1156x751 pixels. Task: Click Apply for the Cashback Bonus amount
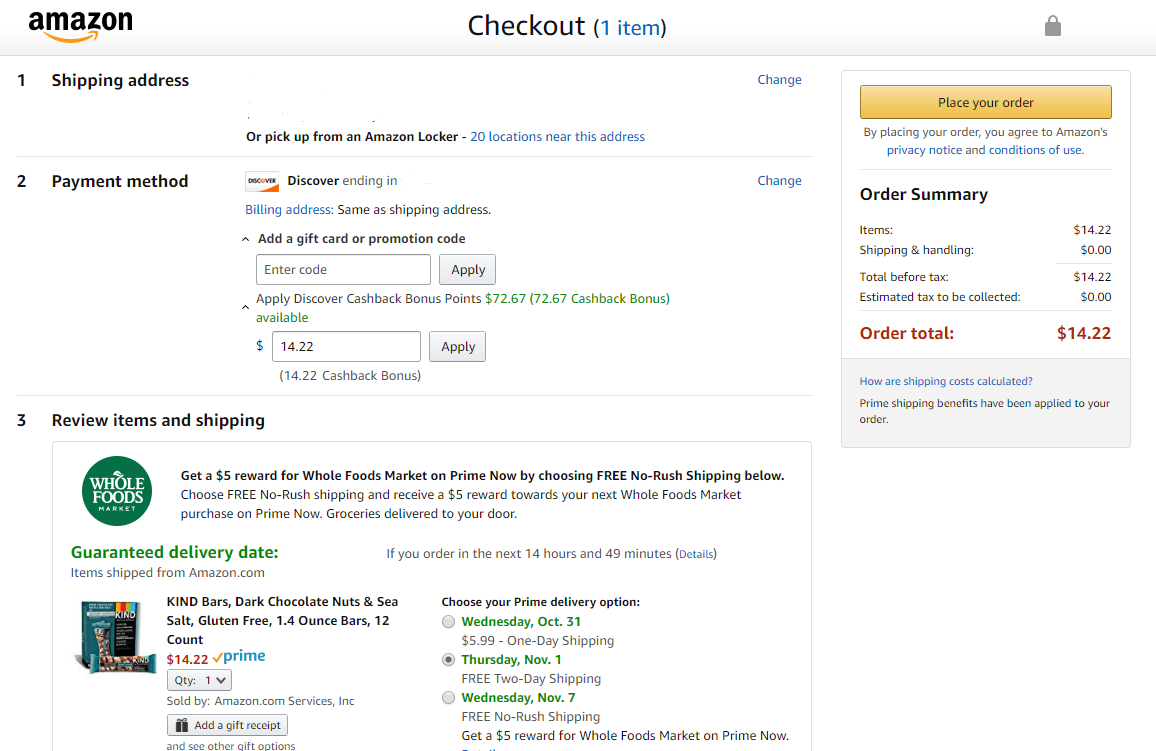(457, 347)
